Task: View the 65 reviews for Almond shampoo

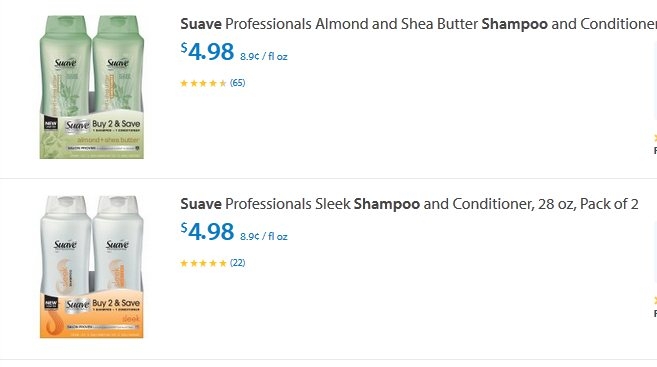Action: tap(238, 83)
